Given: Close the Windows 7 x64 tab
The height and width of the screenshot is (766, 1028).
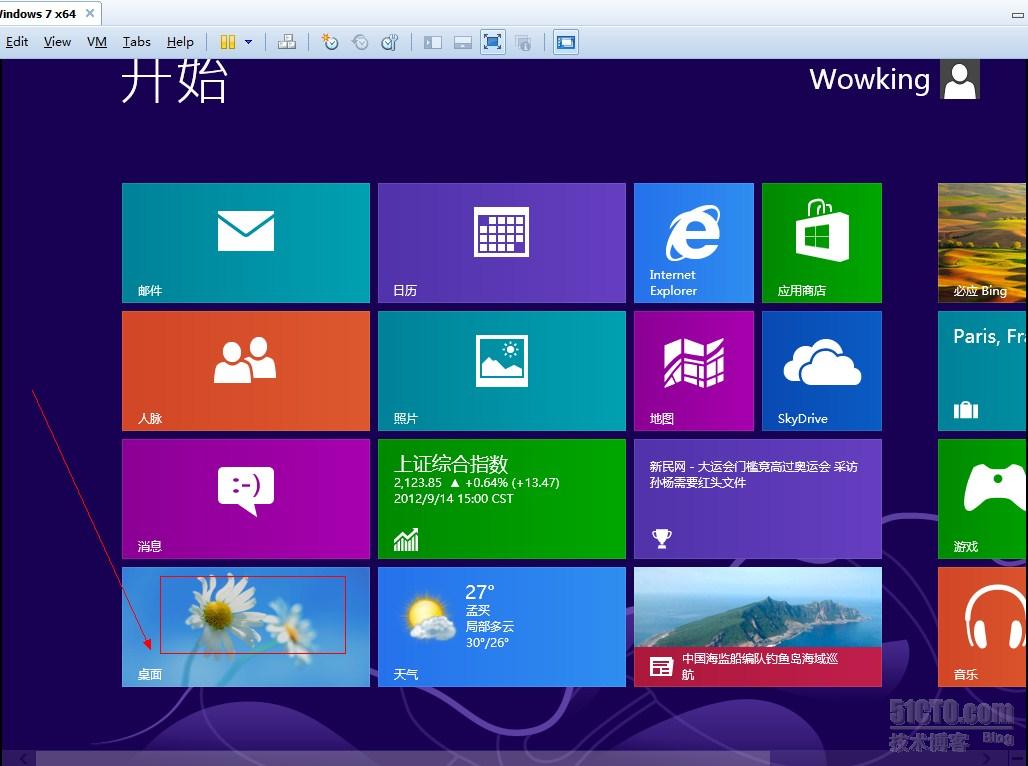Looking at the screenshot, I should click(x=90, y=13).
